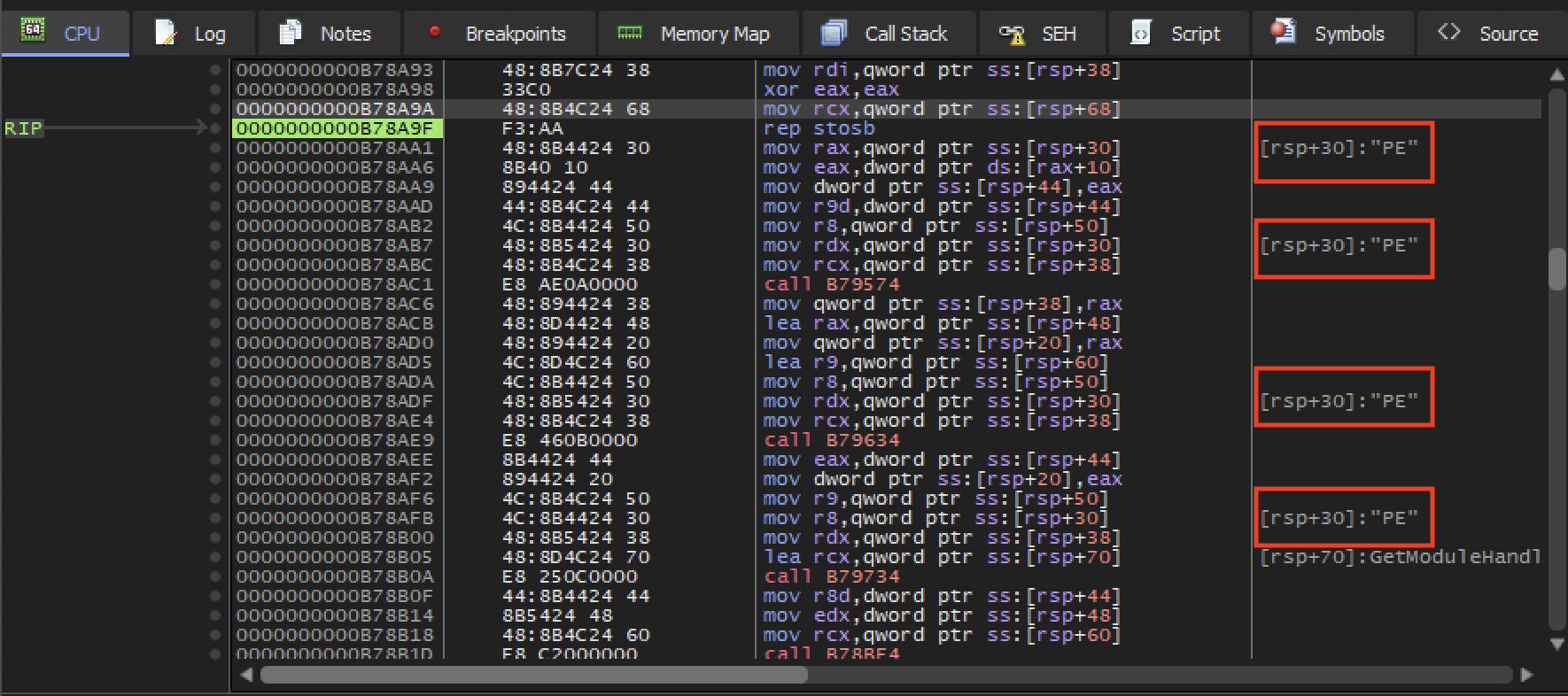Toggle breakpoint dot beside address 0000000000B78AC1
Viewport: 1568px width, 696px height.
coord(215,284)
